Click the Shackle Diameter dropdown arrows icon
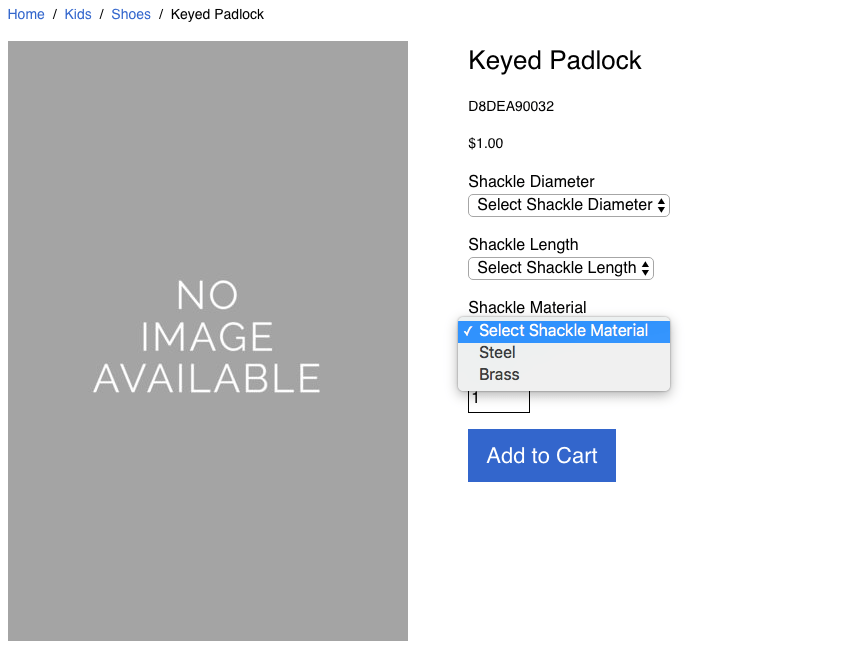 [x=661, y=205]
